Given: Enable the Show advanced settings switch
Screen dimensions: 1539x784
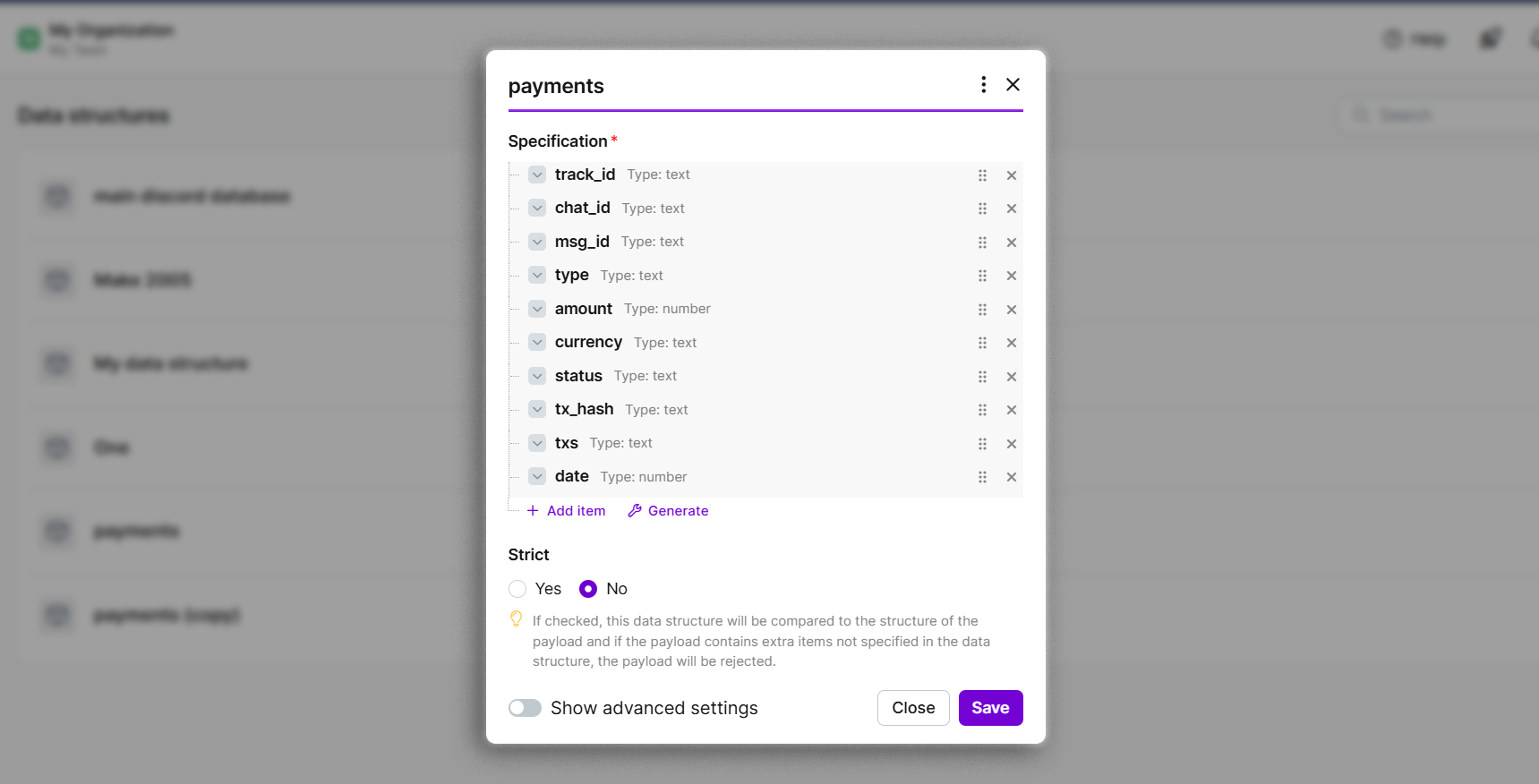Looking at the screenshot, I should click(526, 708).
